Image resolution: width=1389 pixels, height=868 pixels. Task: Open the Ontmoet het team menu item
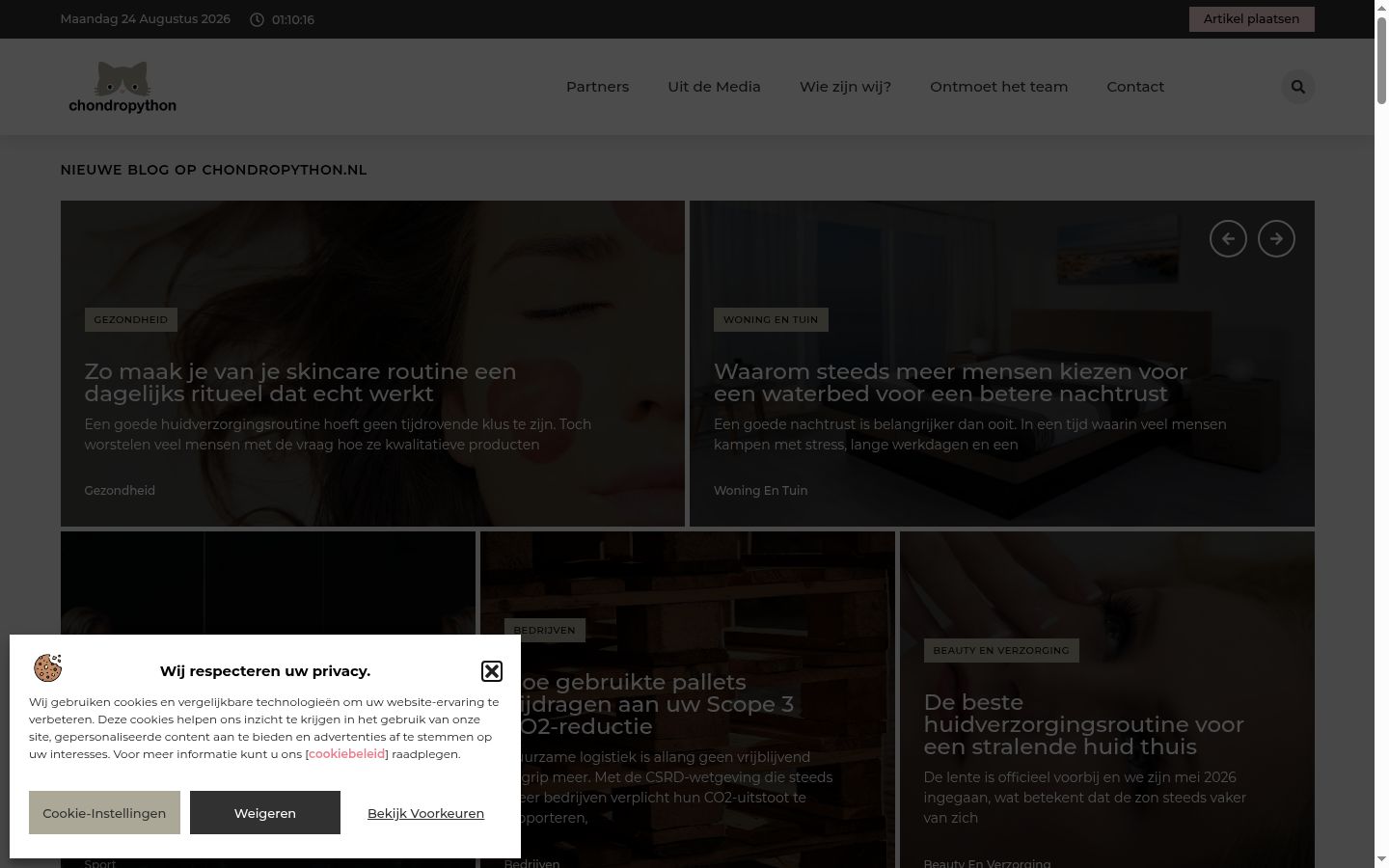pos(998,87)
